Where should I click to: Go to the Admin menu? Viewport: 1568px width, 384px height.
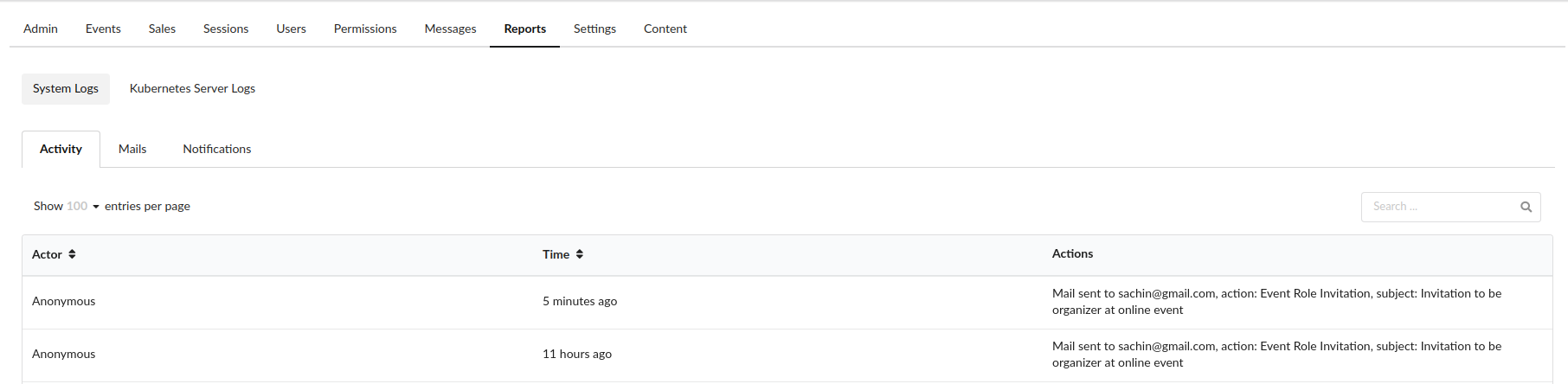click(41, 29)
